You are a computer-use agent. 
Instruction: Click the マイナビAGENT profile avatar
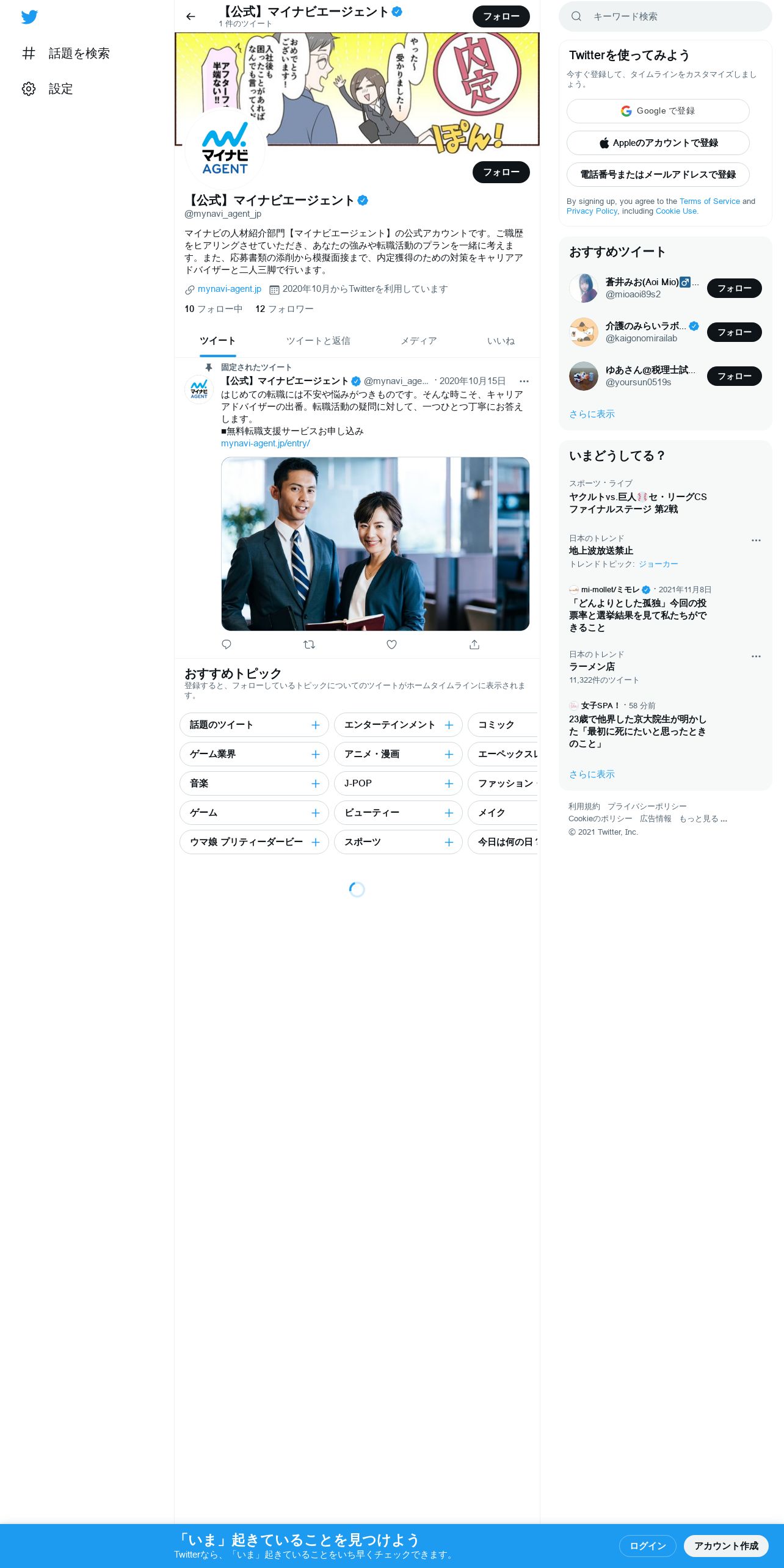[x=225, y=150]
